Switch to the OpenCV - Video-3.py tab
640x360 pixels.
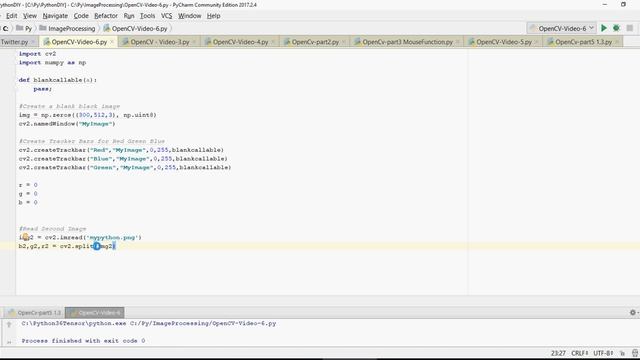point(160,42)
